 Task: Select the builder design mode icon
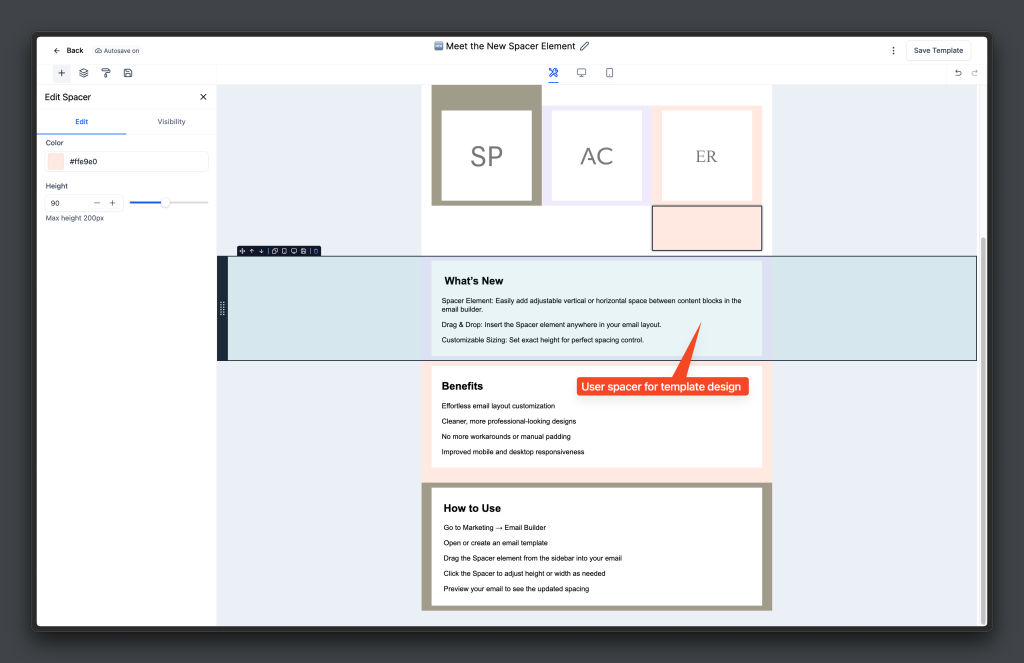tap(553, 73)
